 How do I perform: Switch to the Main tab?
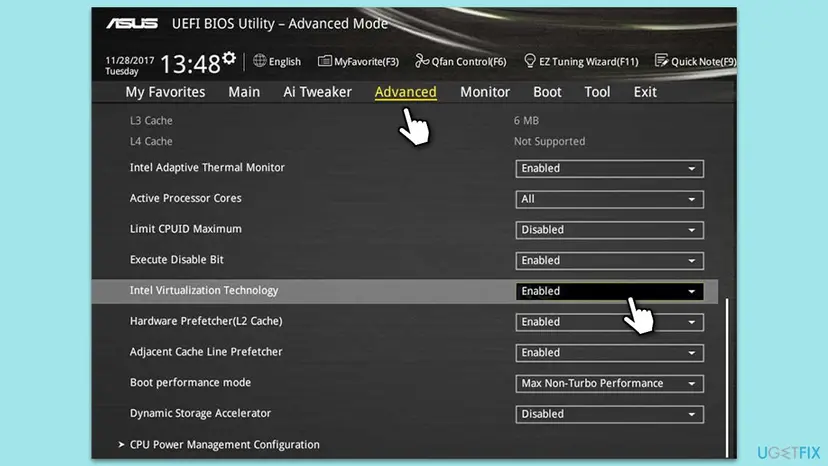244,92
